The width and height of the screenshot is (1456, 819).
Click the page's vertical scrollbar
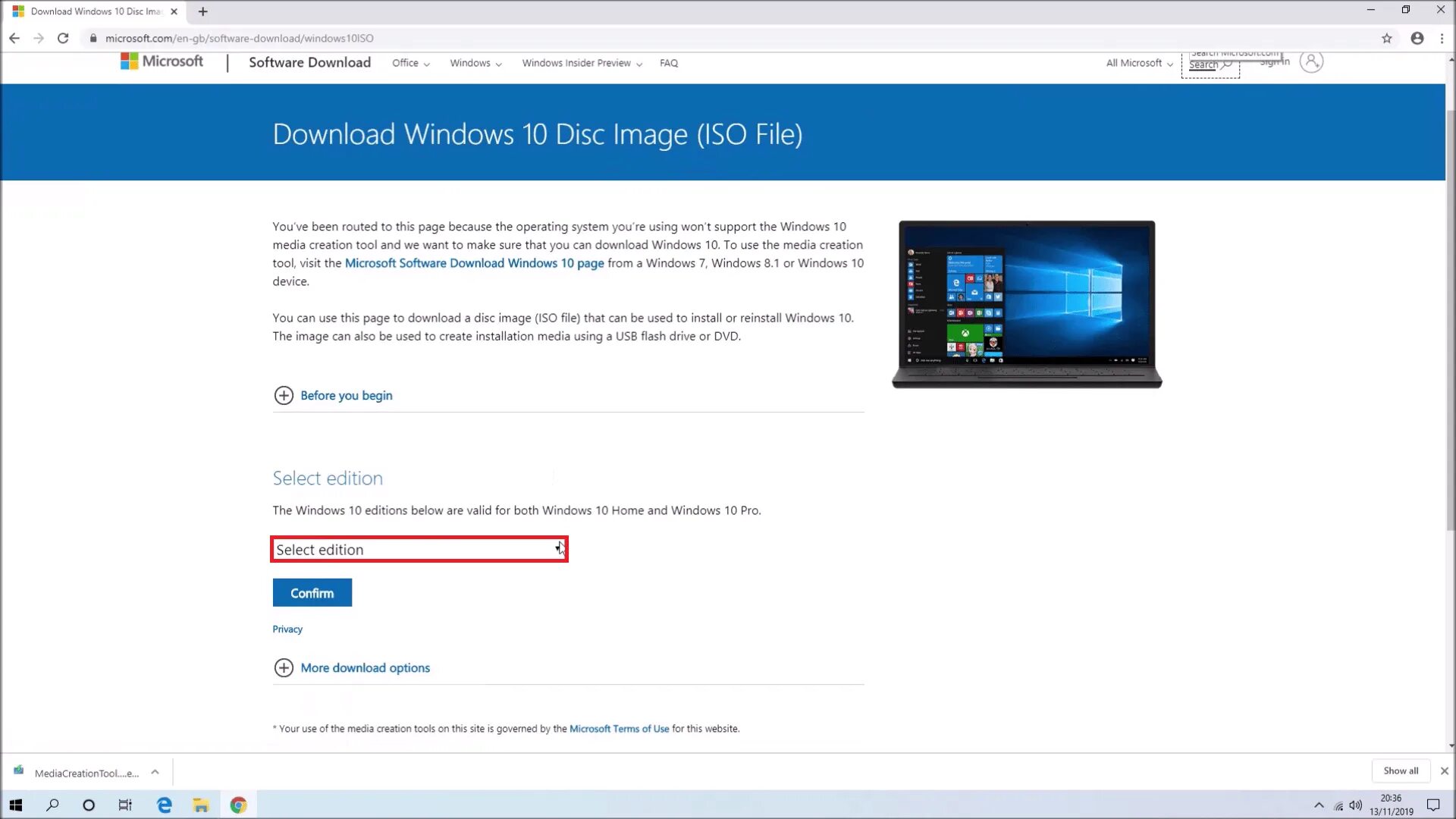coord(1450,318)
